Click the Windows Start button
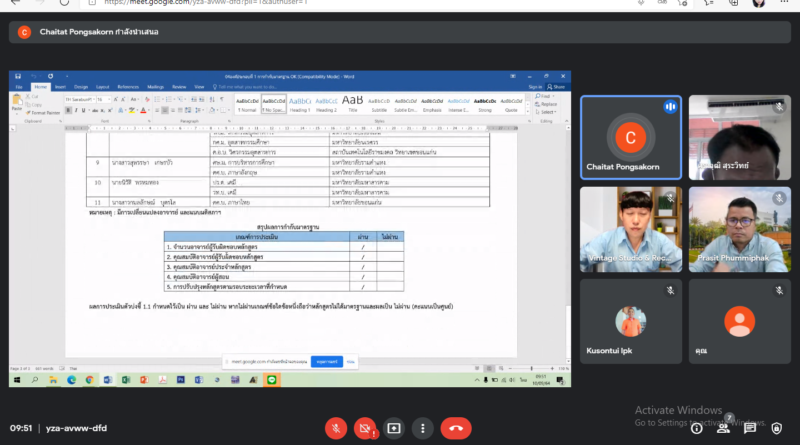800x445 pixels. (17, 380)
